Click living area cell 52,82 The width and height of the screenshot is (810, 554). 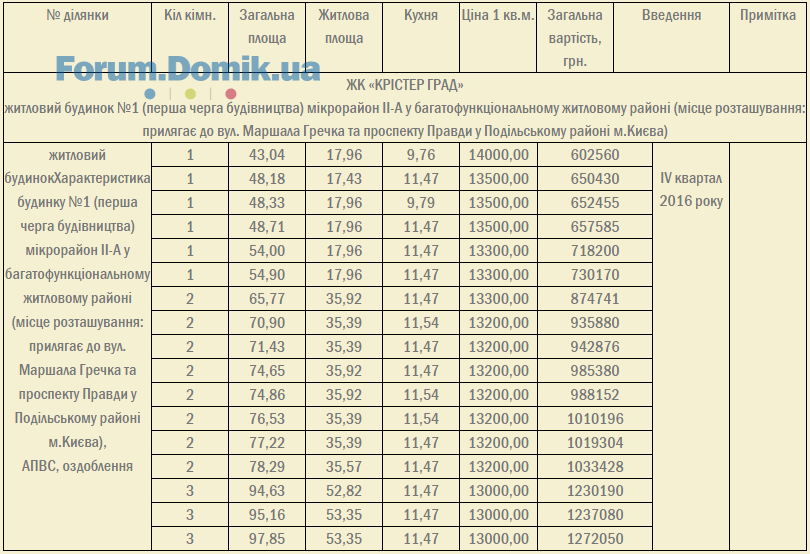coord(344,490)
